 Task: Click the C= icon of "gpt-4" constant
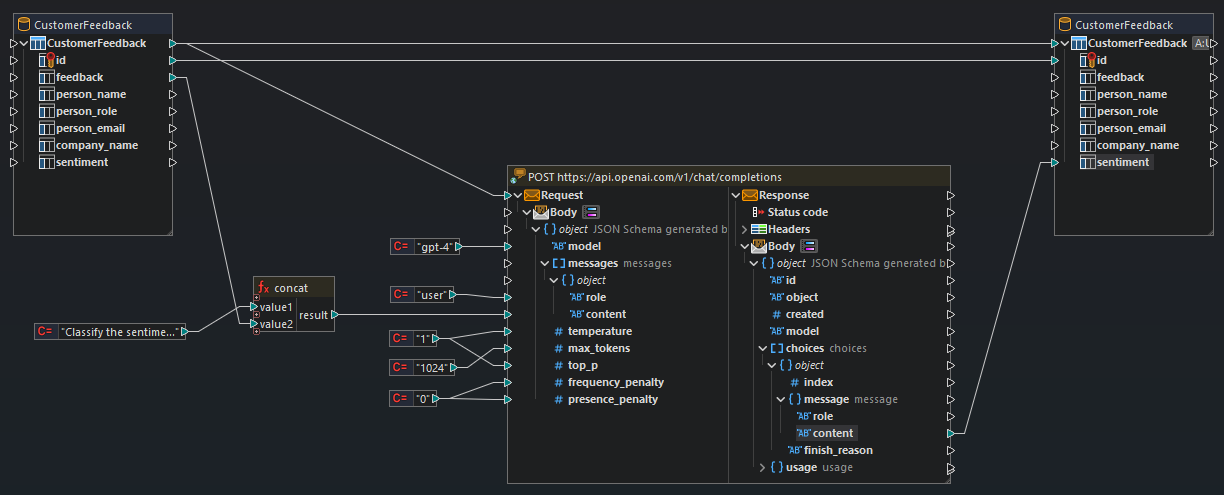401,247
